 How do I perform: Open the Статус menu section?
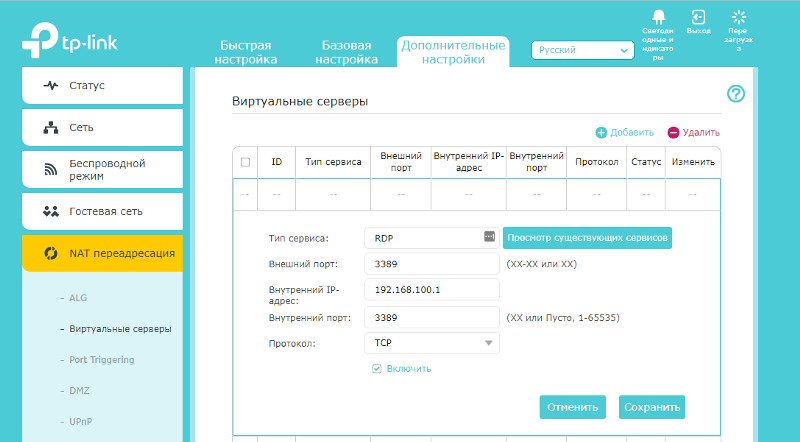click(103, 85)
